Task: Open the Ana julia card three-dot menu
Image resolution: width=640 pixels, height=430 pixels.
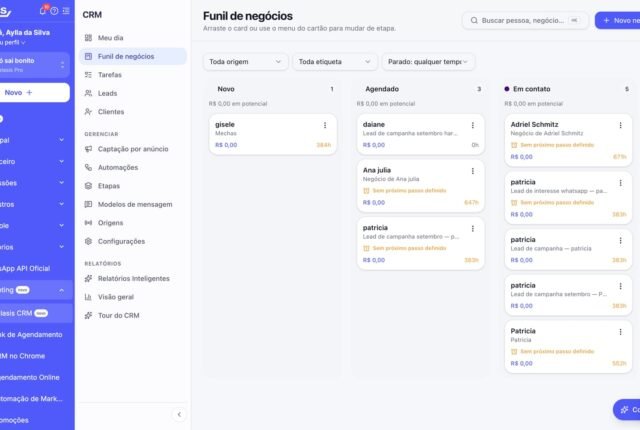Action: coord(473,171)
